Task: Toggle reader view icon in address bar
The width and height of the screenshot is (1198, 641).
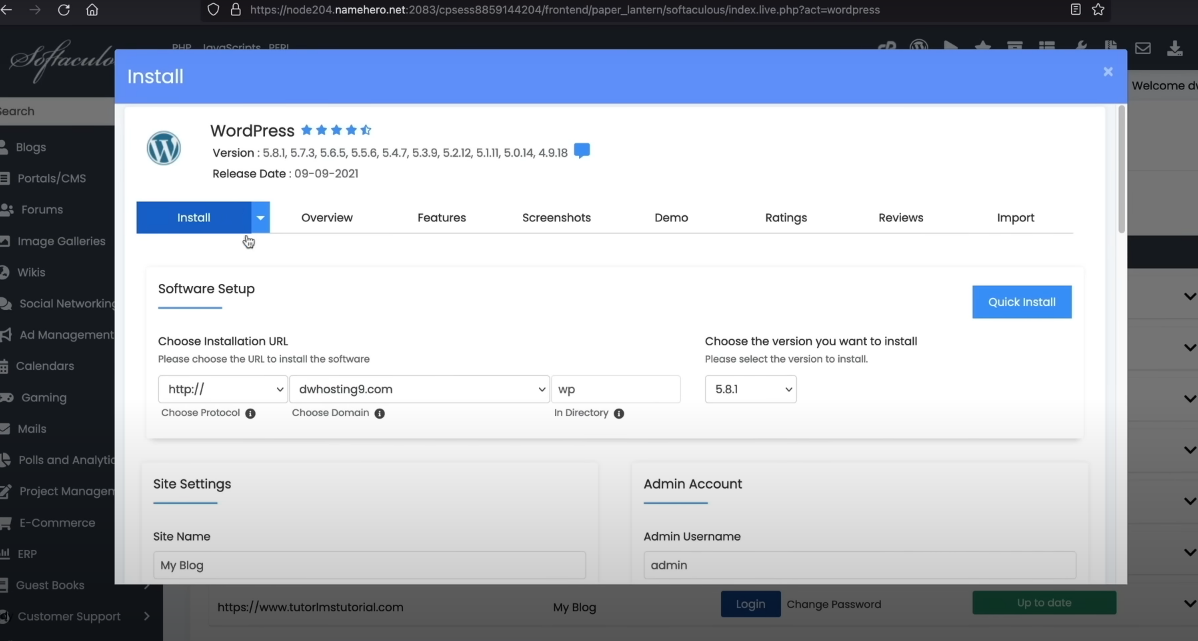Action: pyautogui.click(x=1076, y=10)
